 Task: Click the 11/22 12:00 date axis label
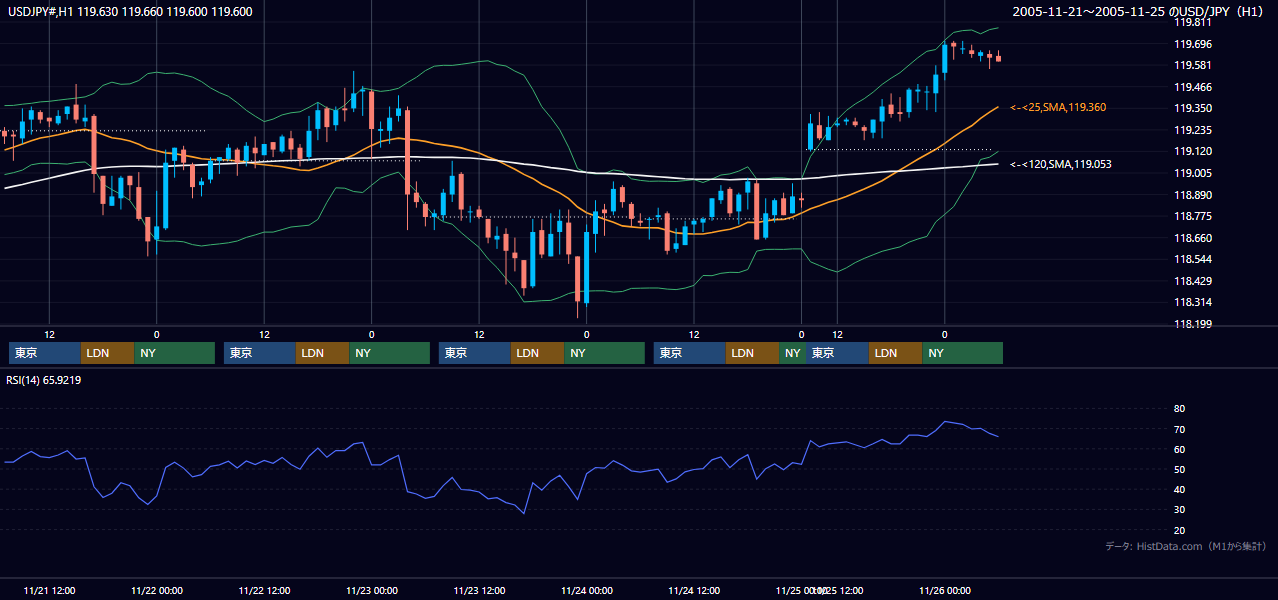(x=264, y=590)
